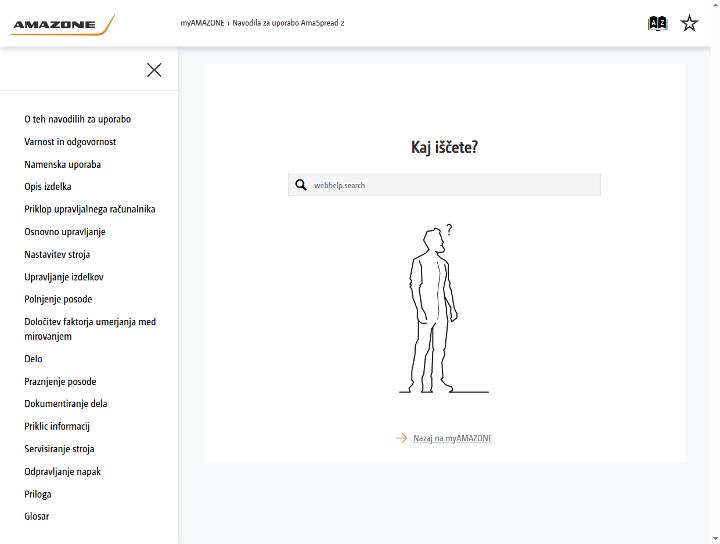Open Polnjenje posode section

coord(58,299)
